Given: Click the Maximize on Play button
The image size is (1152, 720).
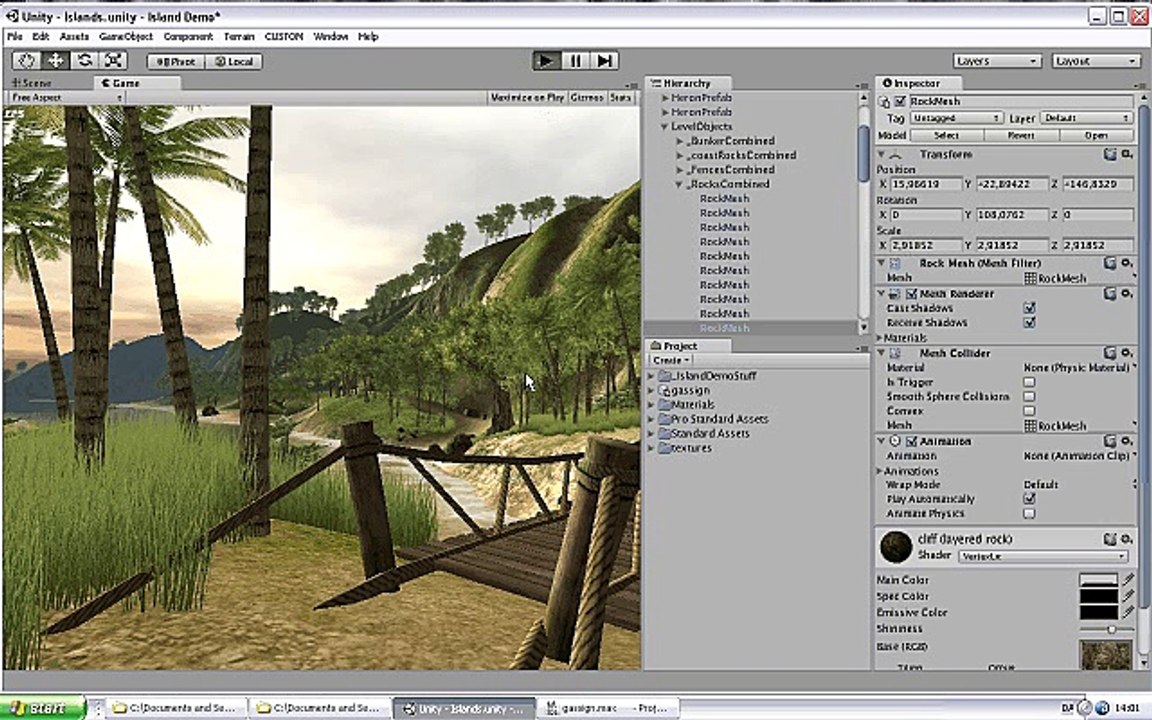Looking at the screenshot, I should (527, 97).
